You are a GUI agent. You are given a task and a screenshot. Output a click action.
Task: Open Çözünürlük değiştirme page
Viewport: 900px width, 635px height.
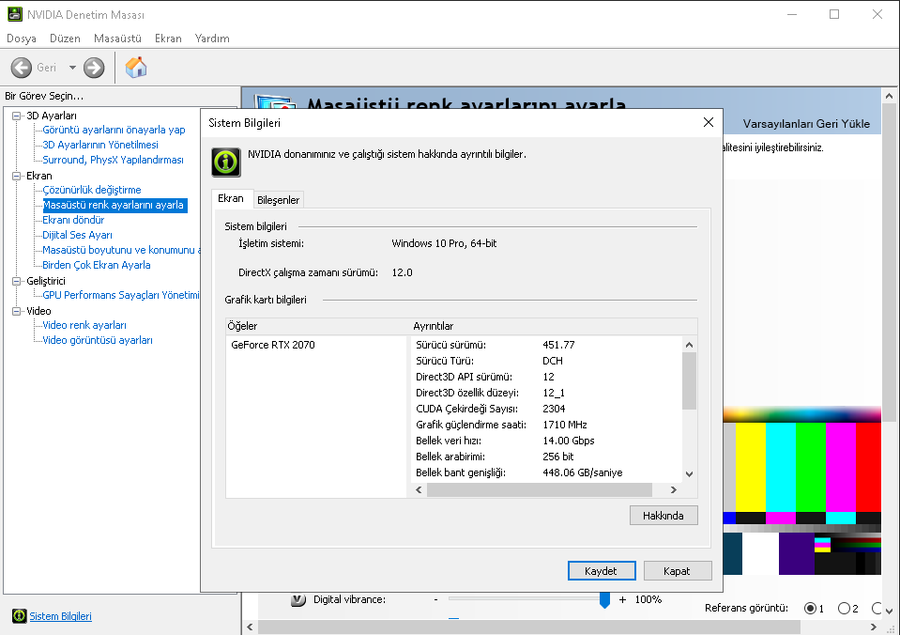[x=92, y=190]
